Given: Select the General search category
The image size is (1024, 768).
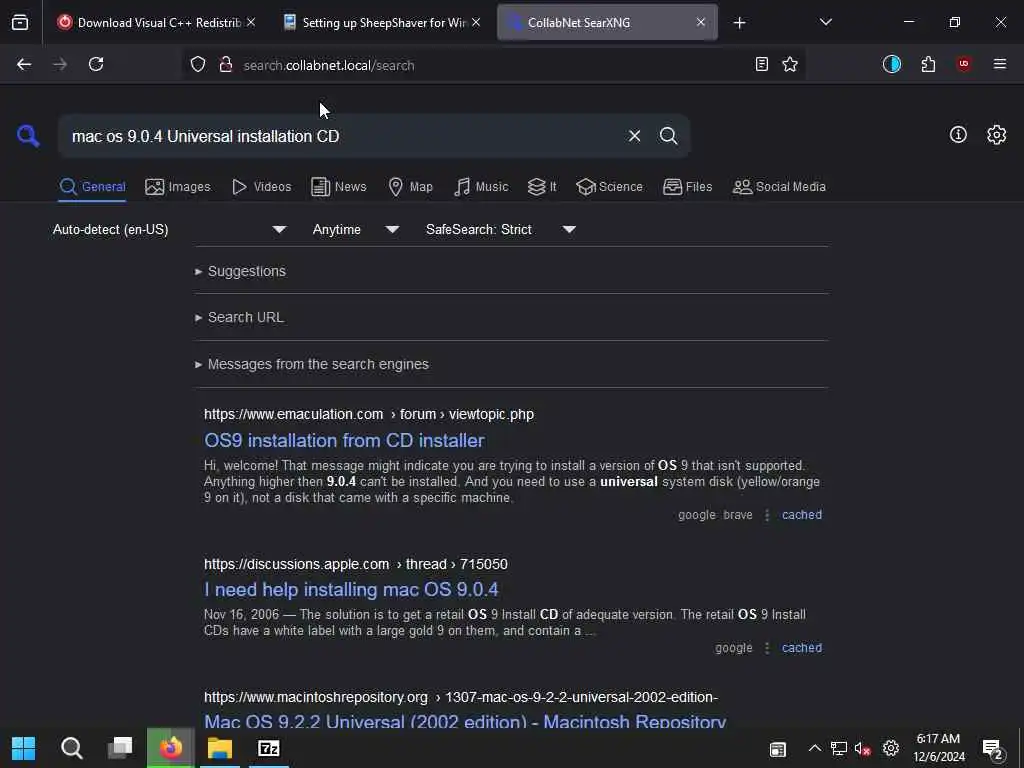Looking at the screenshot, I should 92,187.
